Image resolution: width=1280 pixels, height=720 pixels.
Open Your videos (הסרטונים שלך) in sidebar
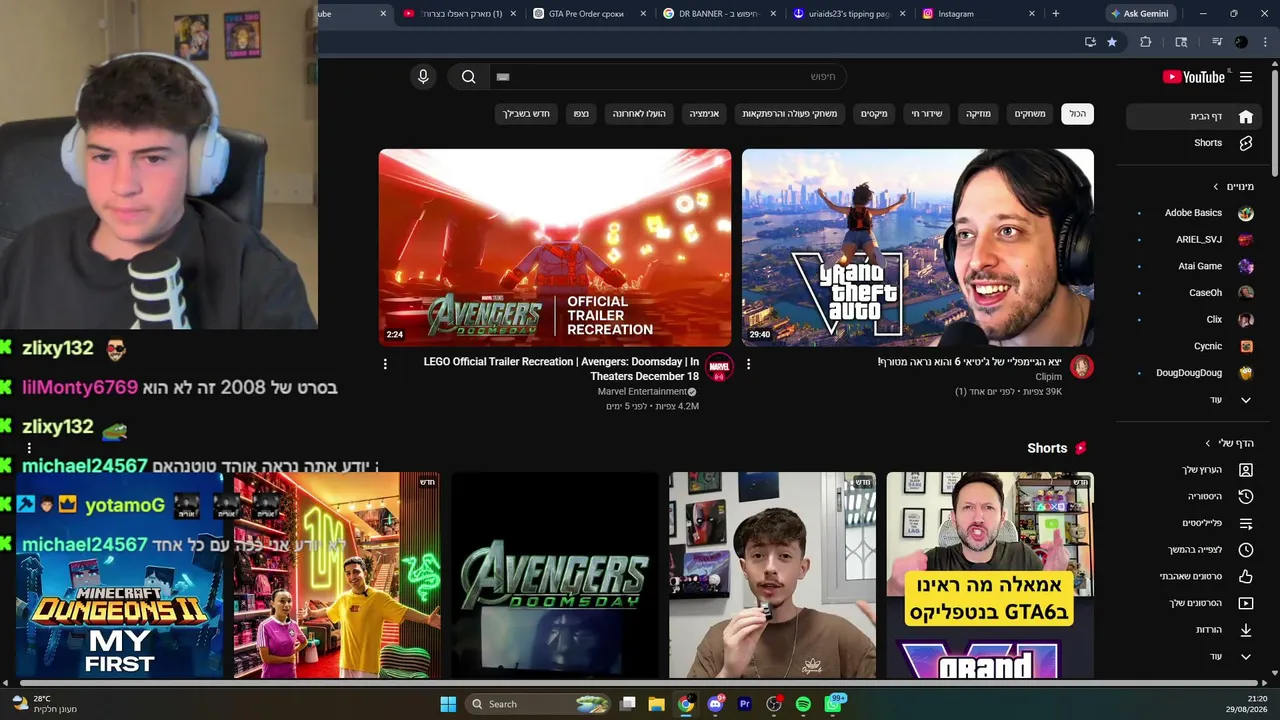click(1192, 603)
